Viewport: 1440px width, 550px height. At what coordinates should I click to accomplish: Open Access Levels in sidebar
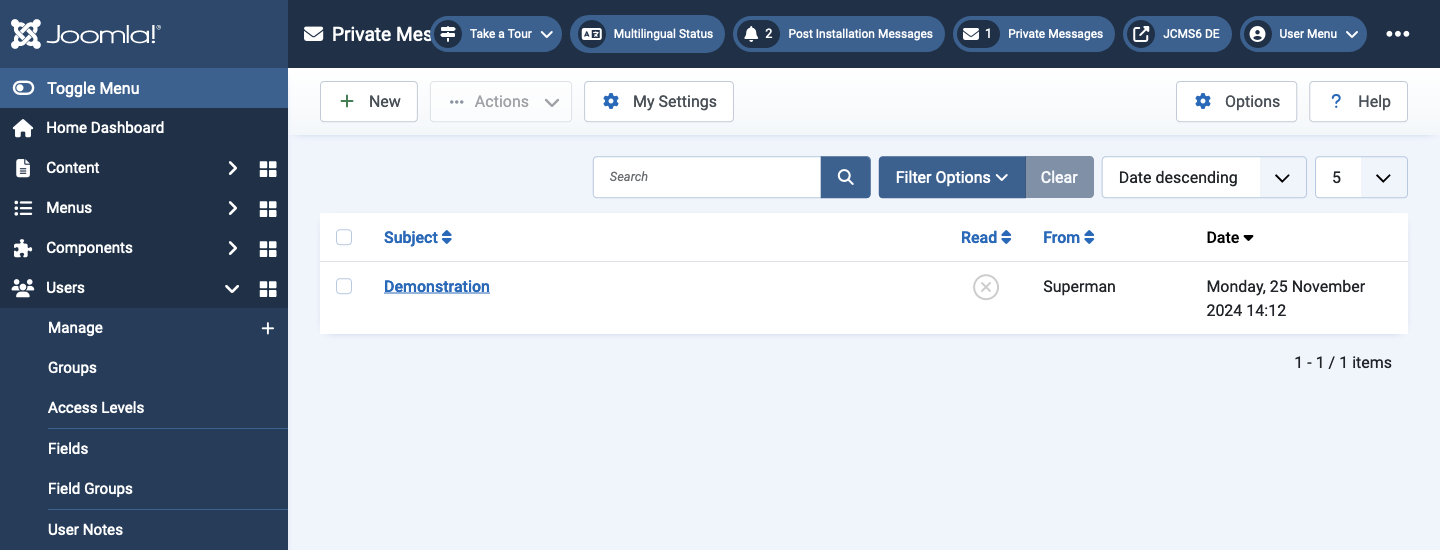click(x=96, y=408)
